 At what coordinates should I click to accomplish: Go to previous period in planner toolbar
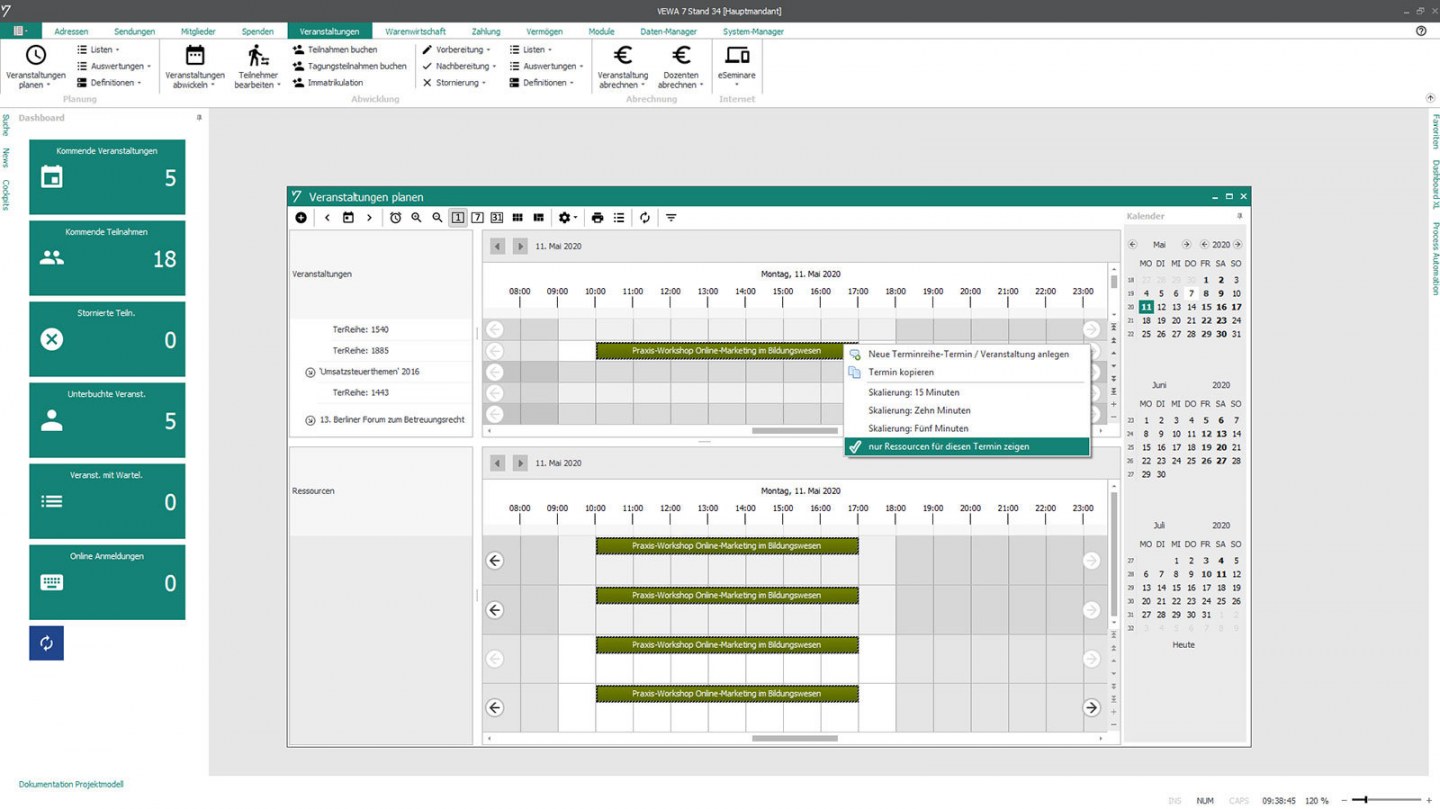tap(327, 218)
